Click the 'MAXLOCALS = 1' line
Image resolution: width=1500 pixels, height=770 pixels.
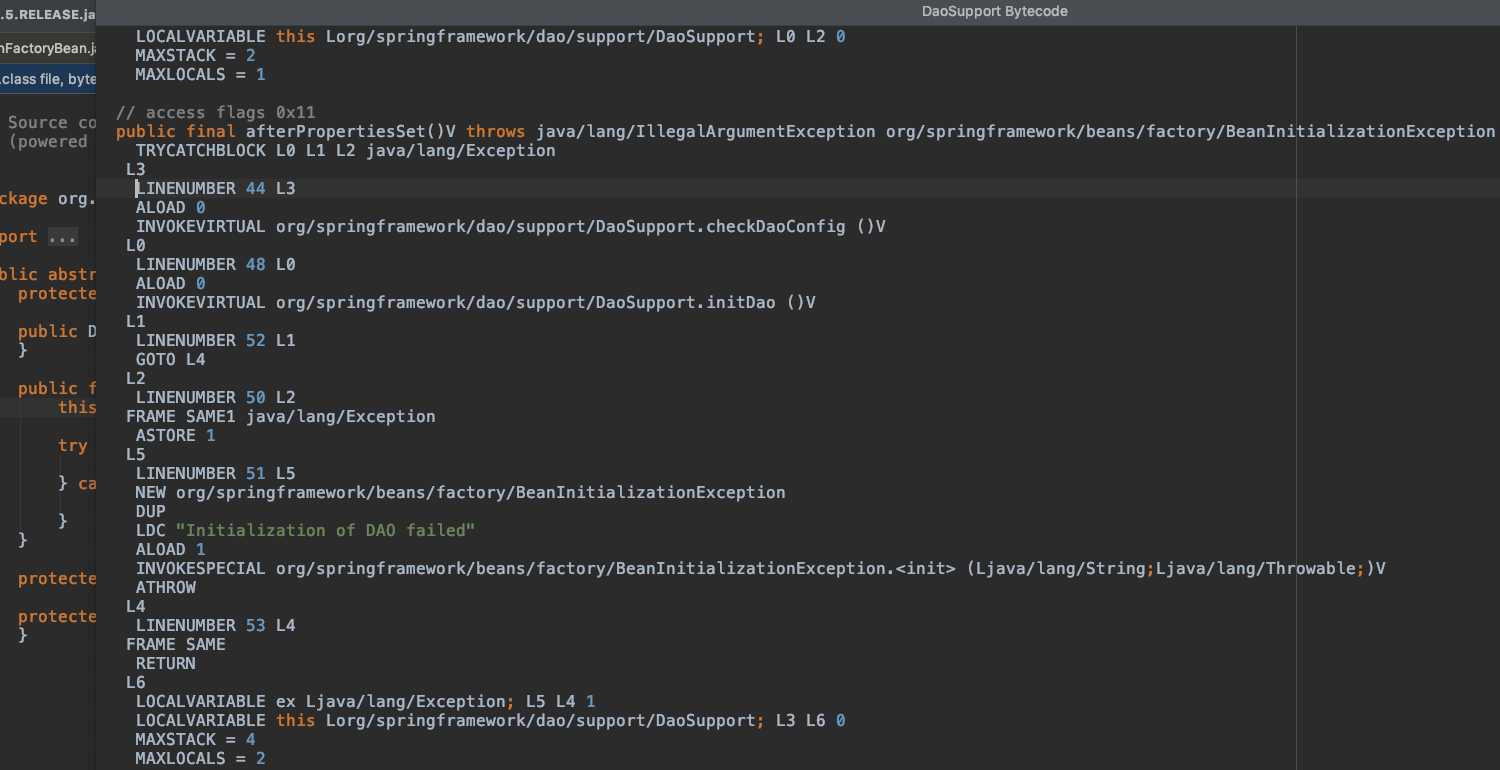point(200,74)
